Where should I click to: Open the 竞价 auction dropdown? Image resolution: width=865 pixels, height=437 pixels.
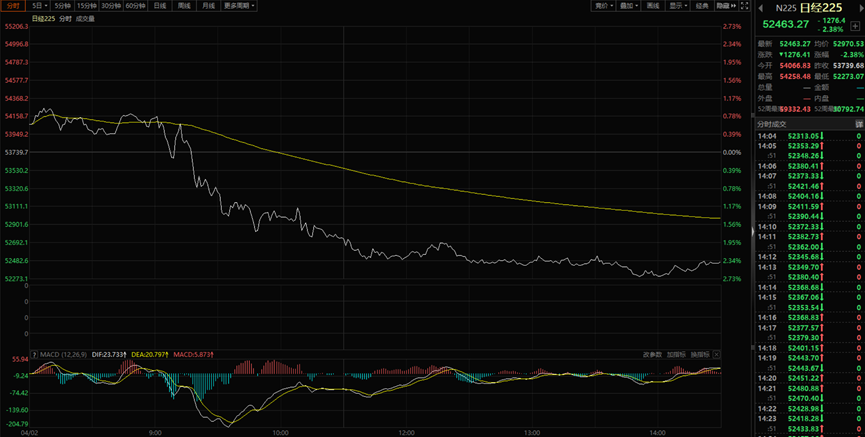pyautogui.click(x=602, y=5)
